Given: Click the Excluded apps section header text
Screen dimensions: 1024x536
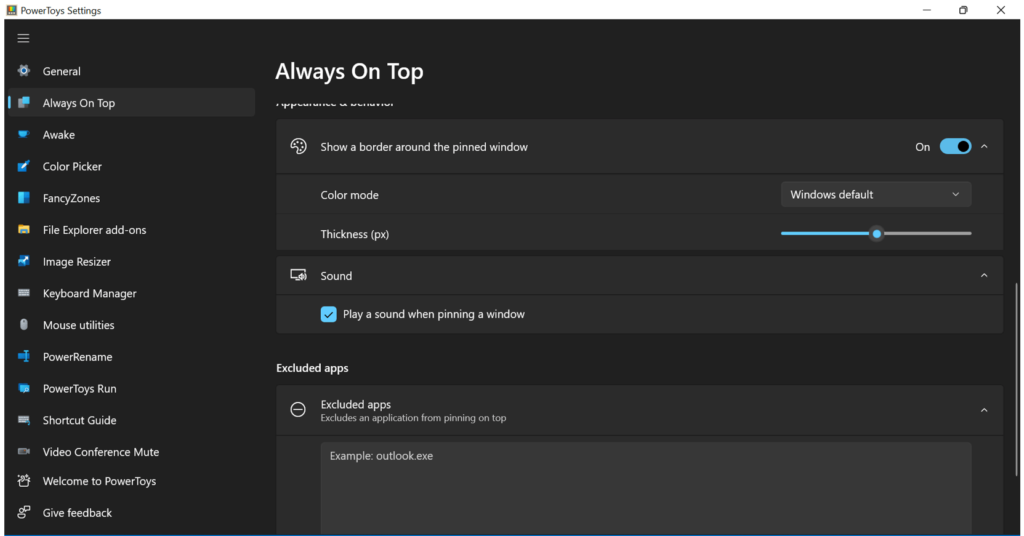Looking at the screenshot, I should pyautogui.click(x=312, y=368).
